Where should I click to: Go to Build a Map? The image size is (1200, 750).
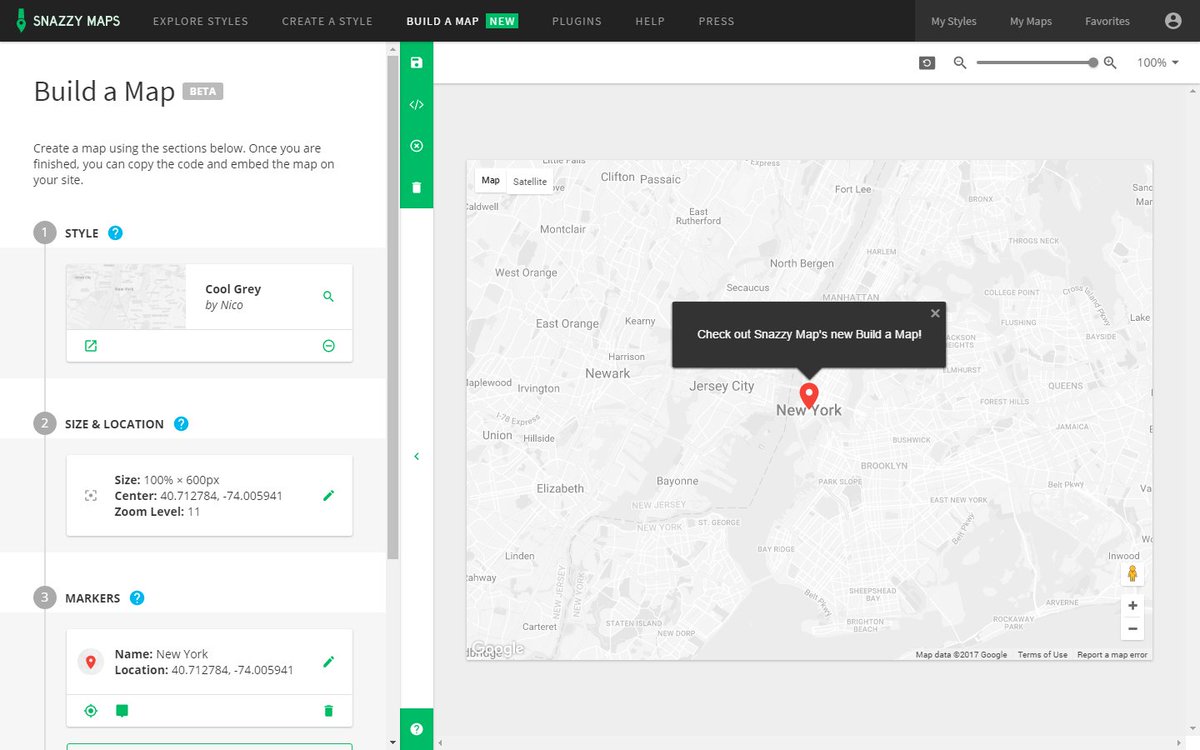[x=442, y=21]
